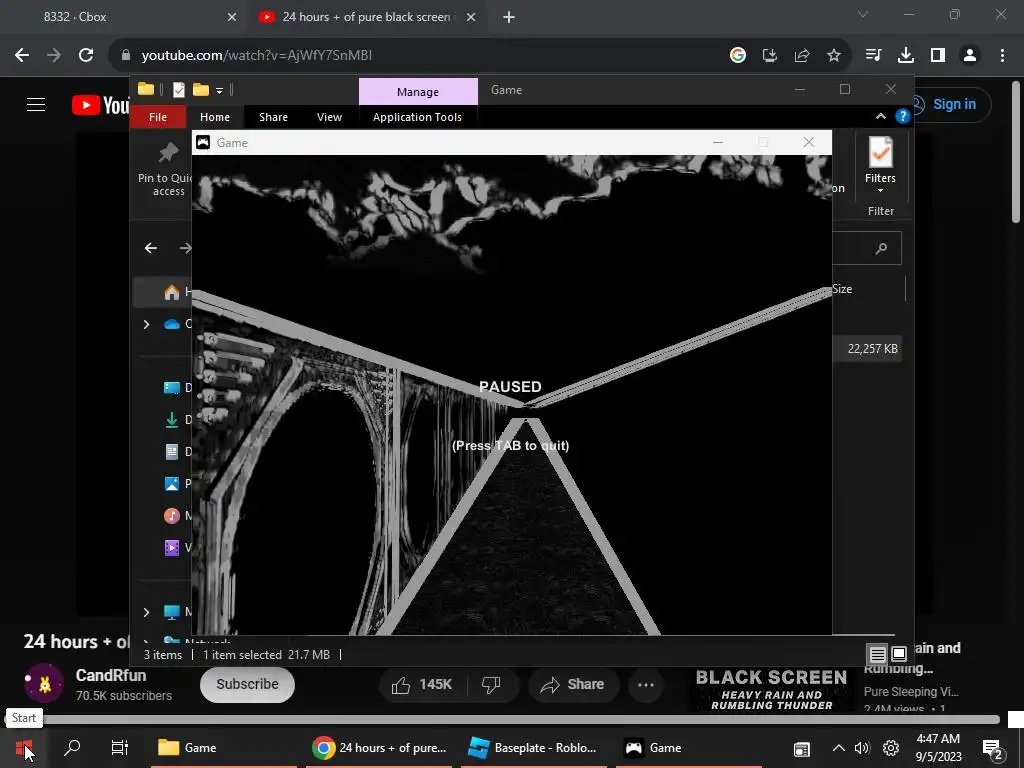Open Chrome tab search chevron
Screen dimensions: 1024x768
(863, 14)
